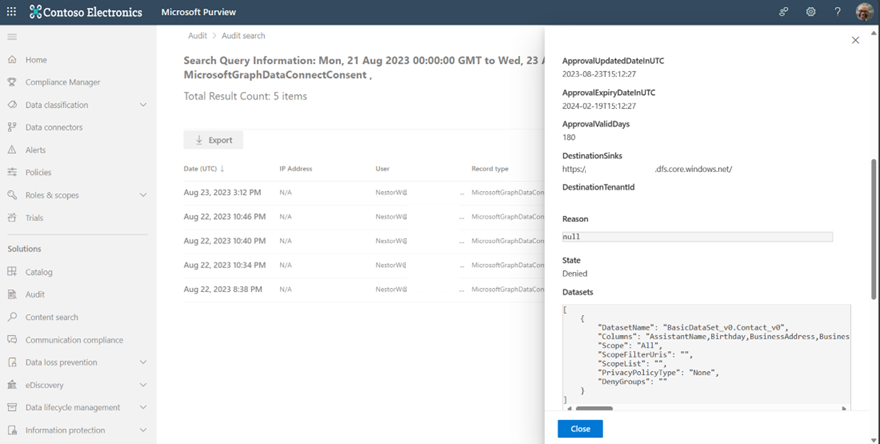Click the Content search magnifier icon

[12, 317]
